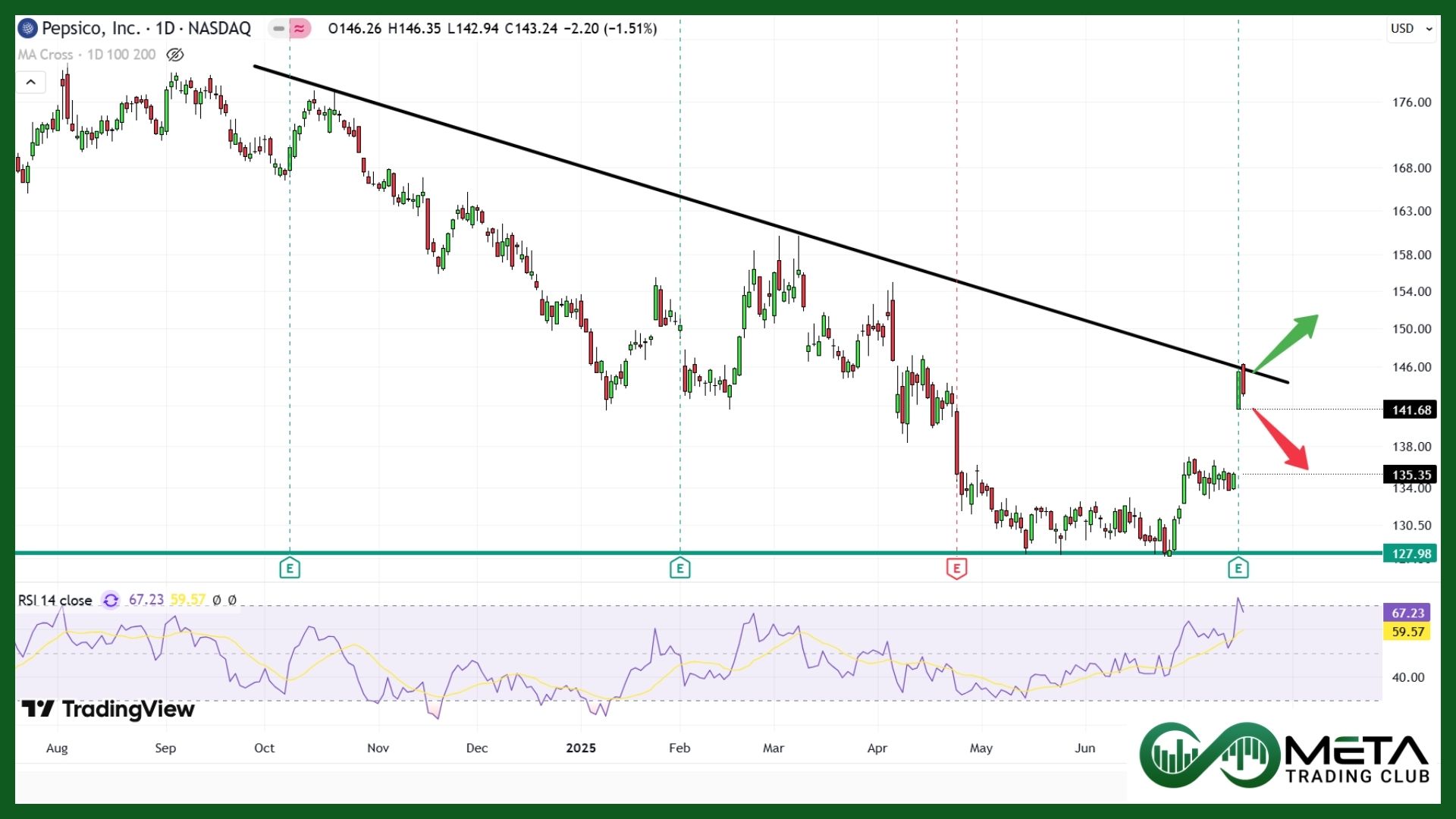The width and height of the screenshot is (1456, 819).
Task: Toggle MA Cross indicator visibility eye
Action: click(x=174, y=55)
